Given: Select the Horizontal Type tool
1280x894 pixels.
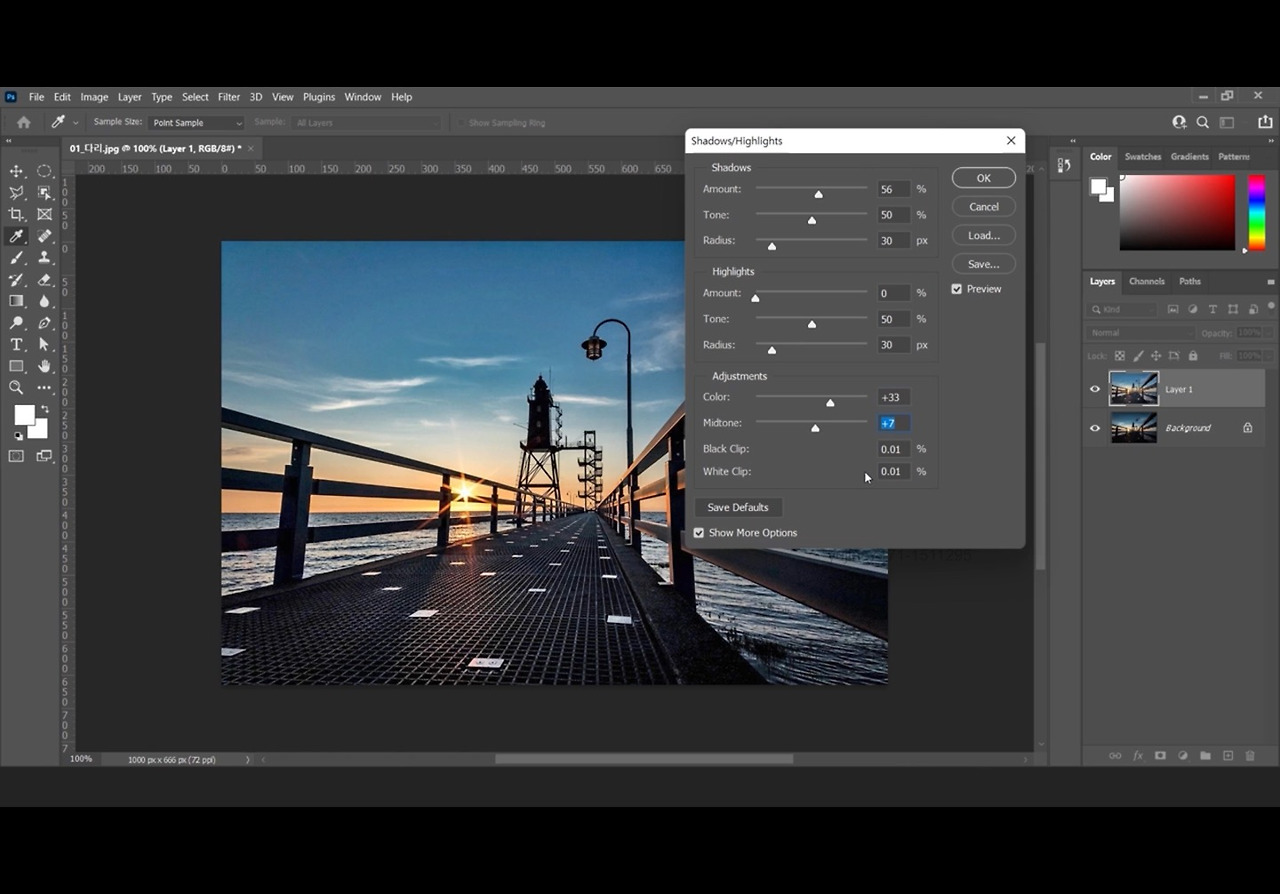Looking at the screenshot, I should click(16, 344).
